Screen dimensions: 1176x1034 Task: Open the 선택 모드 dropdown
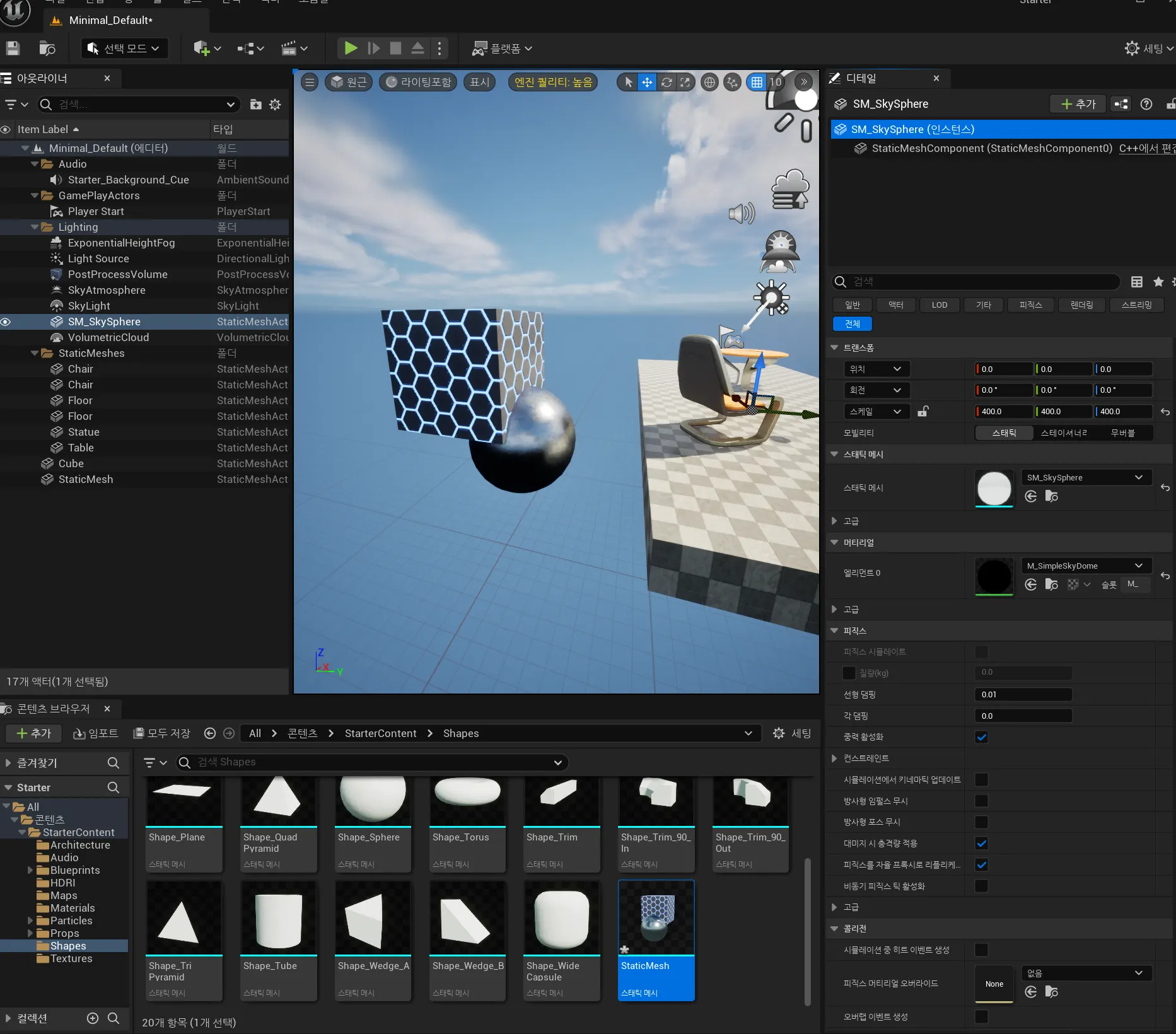tap(125, 49)
